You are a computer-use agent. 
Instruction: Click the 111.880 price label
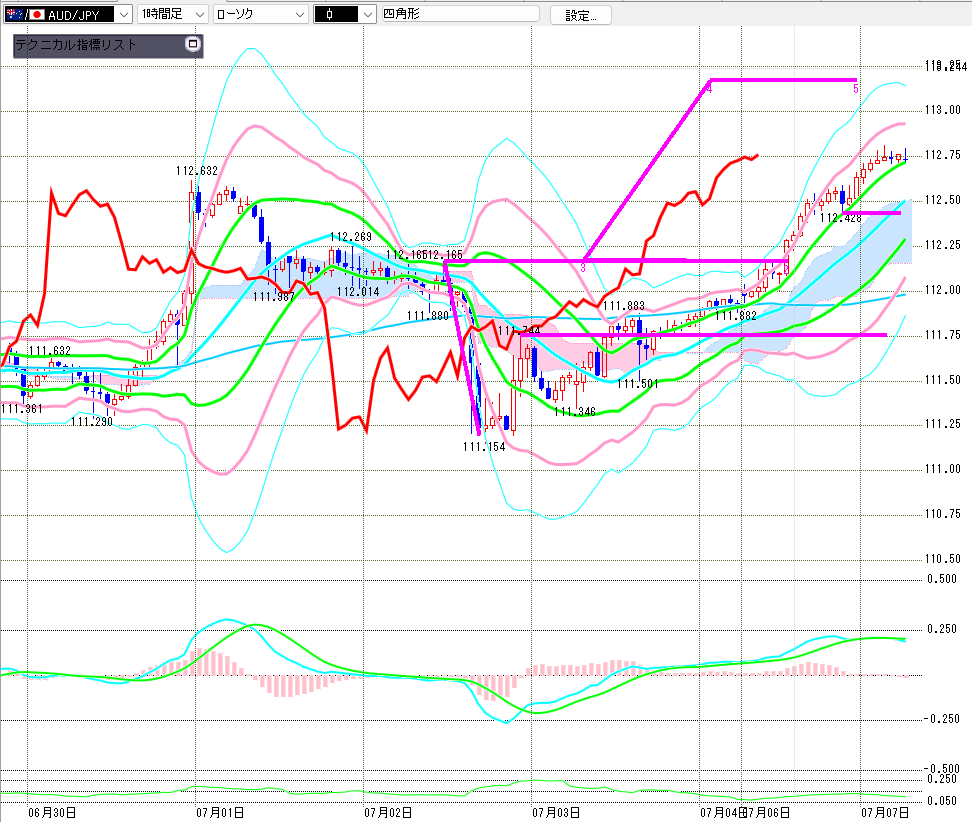[x=428, y=316]
